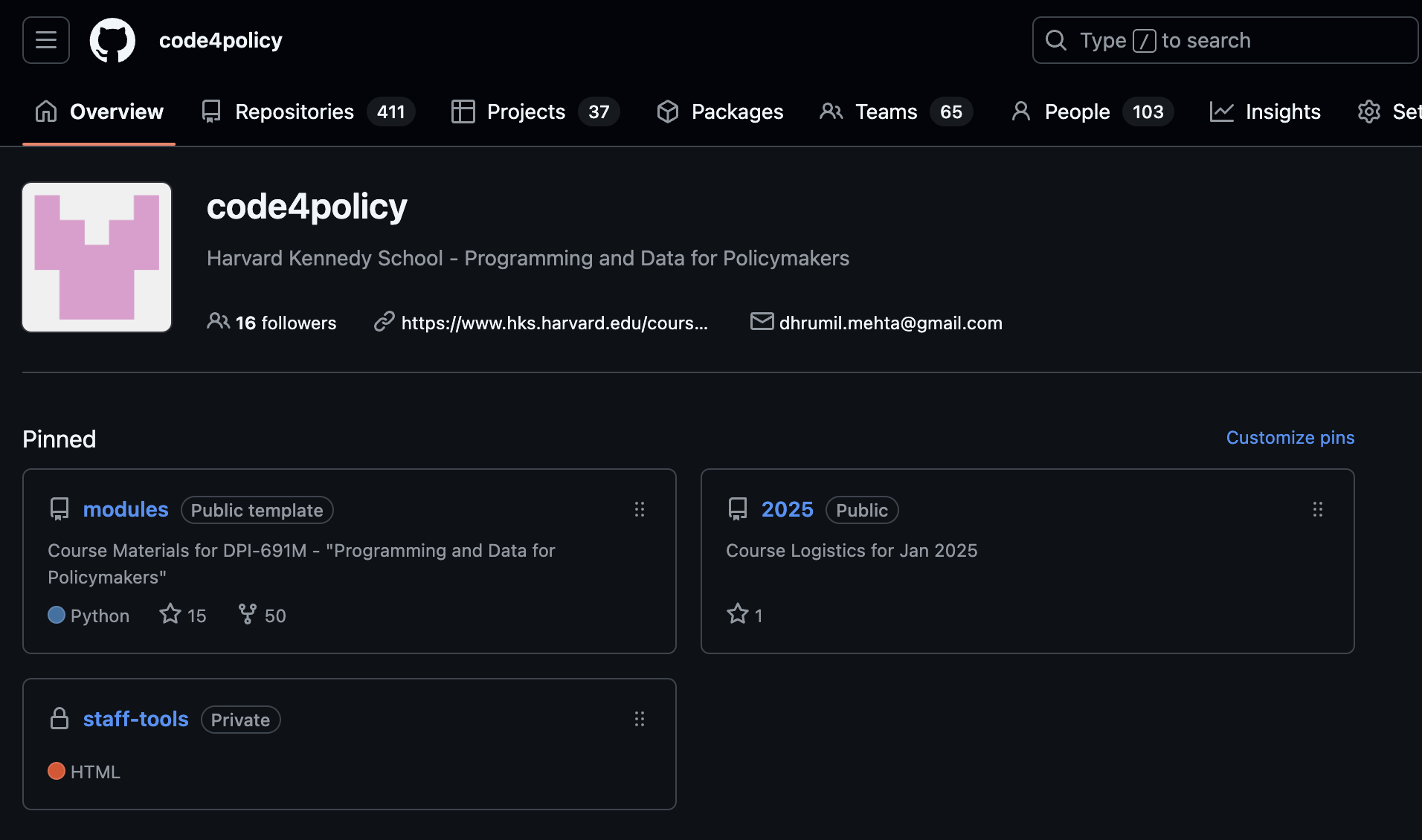Click the dhrumil.mehta@gmail.com email link

(891, 323)
